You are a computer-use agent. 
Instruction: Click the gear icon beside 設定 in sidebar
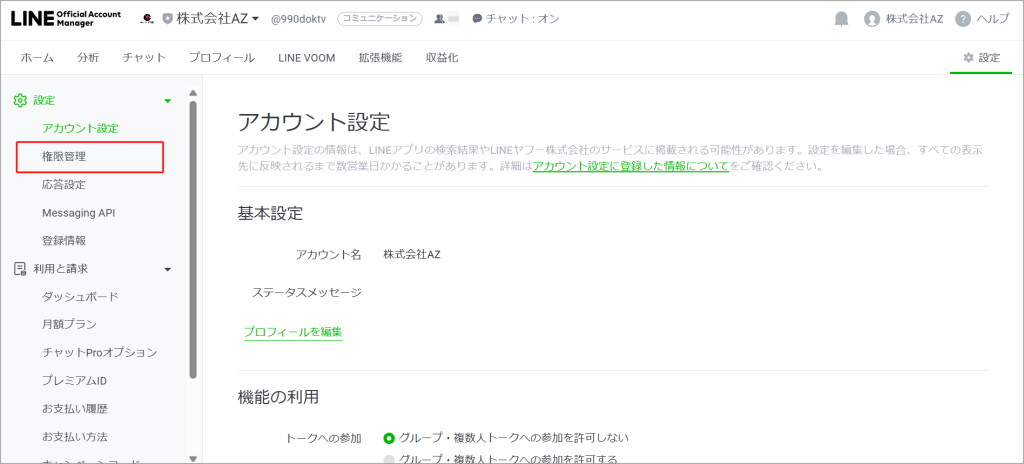click(19, 100)
